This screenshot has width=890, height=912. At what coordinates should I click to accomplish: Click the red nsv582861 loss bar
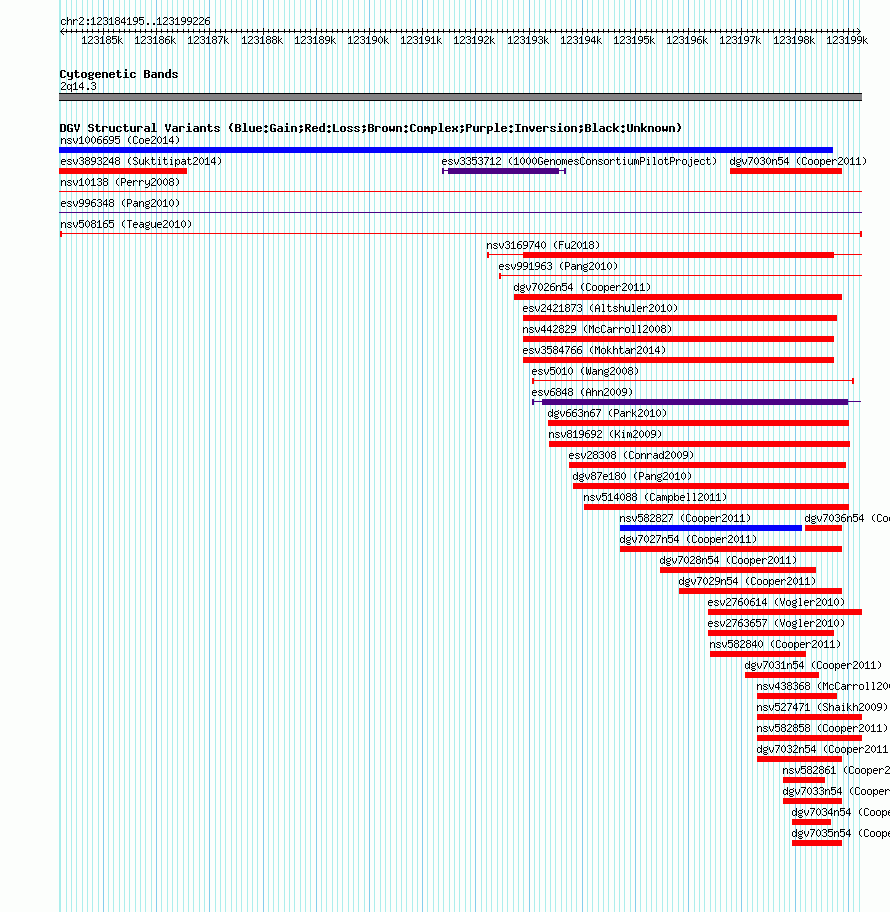(804, 781)
